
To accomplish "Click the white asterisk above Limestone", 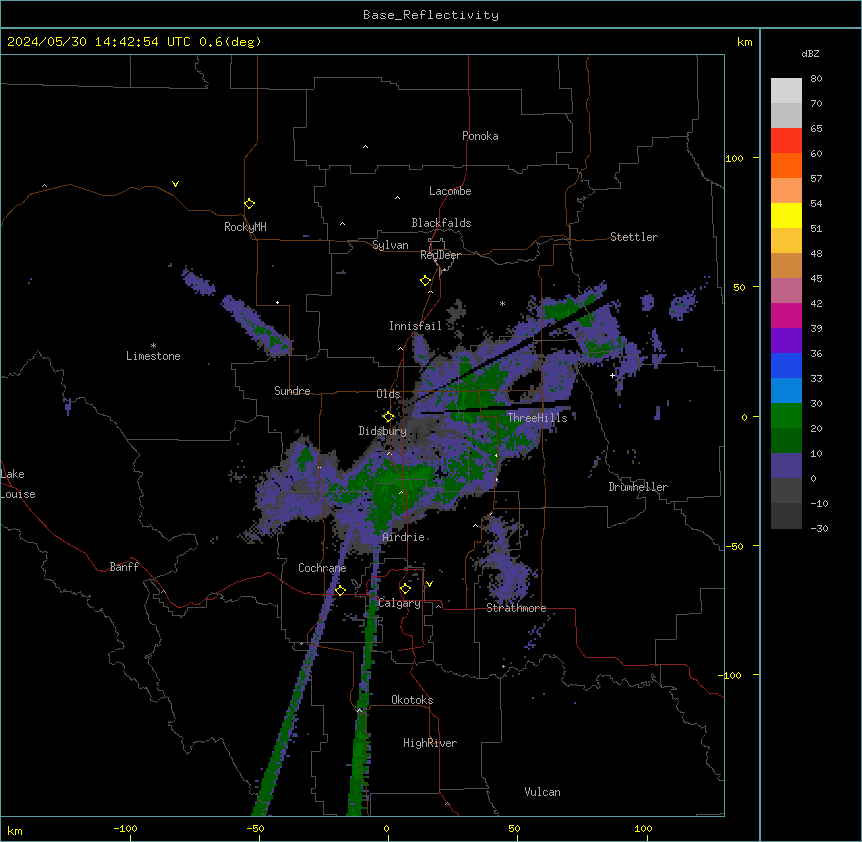I will 153,346.
